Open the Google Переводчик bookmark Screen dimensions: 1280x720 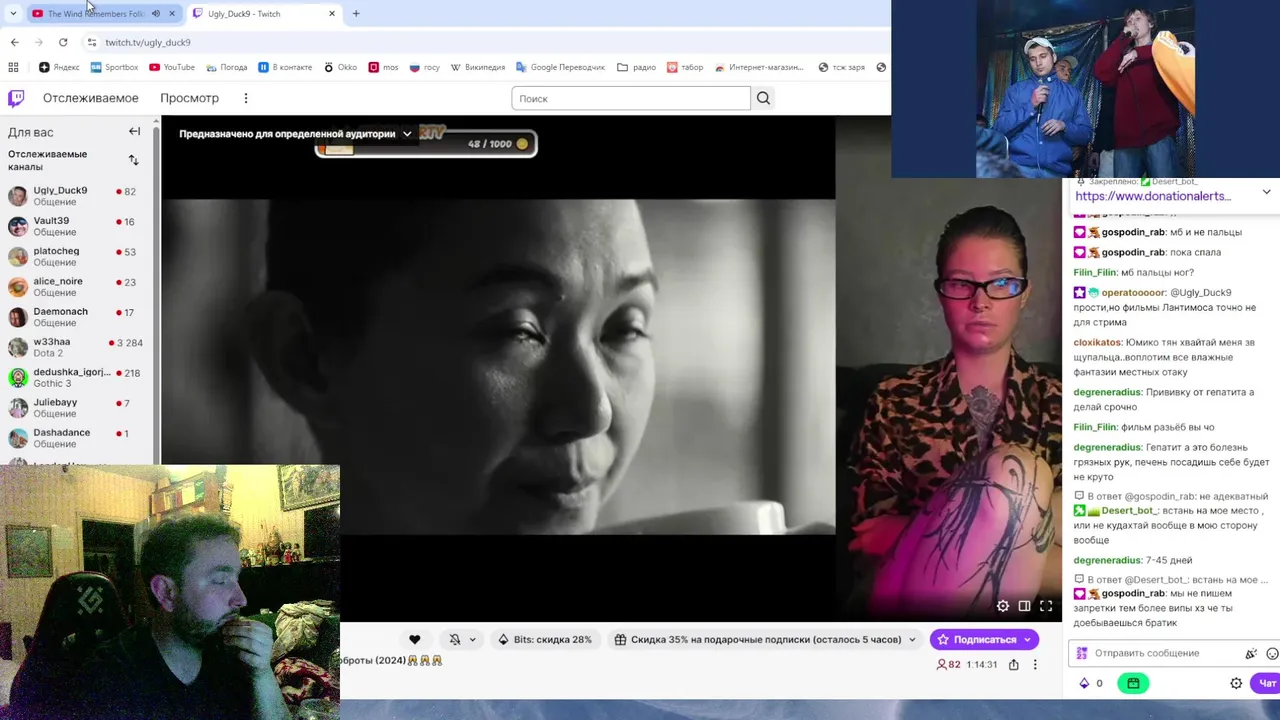(x=560, y=67)
